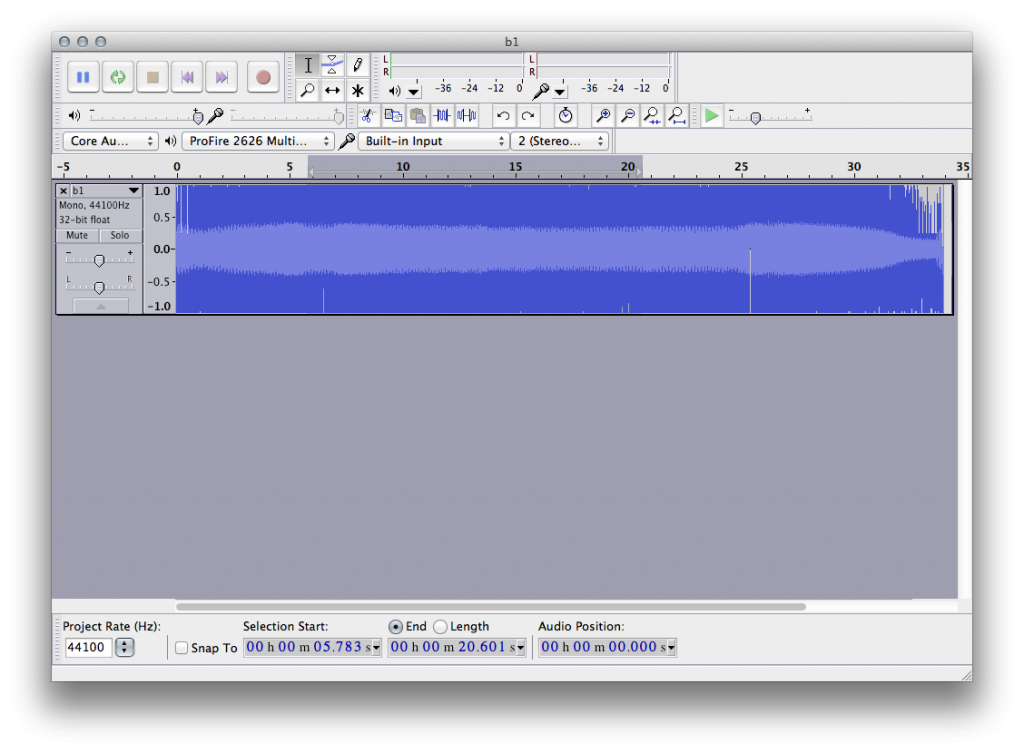Select the Zoom tool in the tools palette
Screen dimensions: 1024x753
(307, 90)
